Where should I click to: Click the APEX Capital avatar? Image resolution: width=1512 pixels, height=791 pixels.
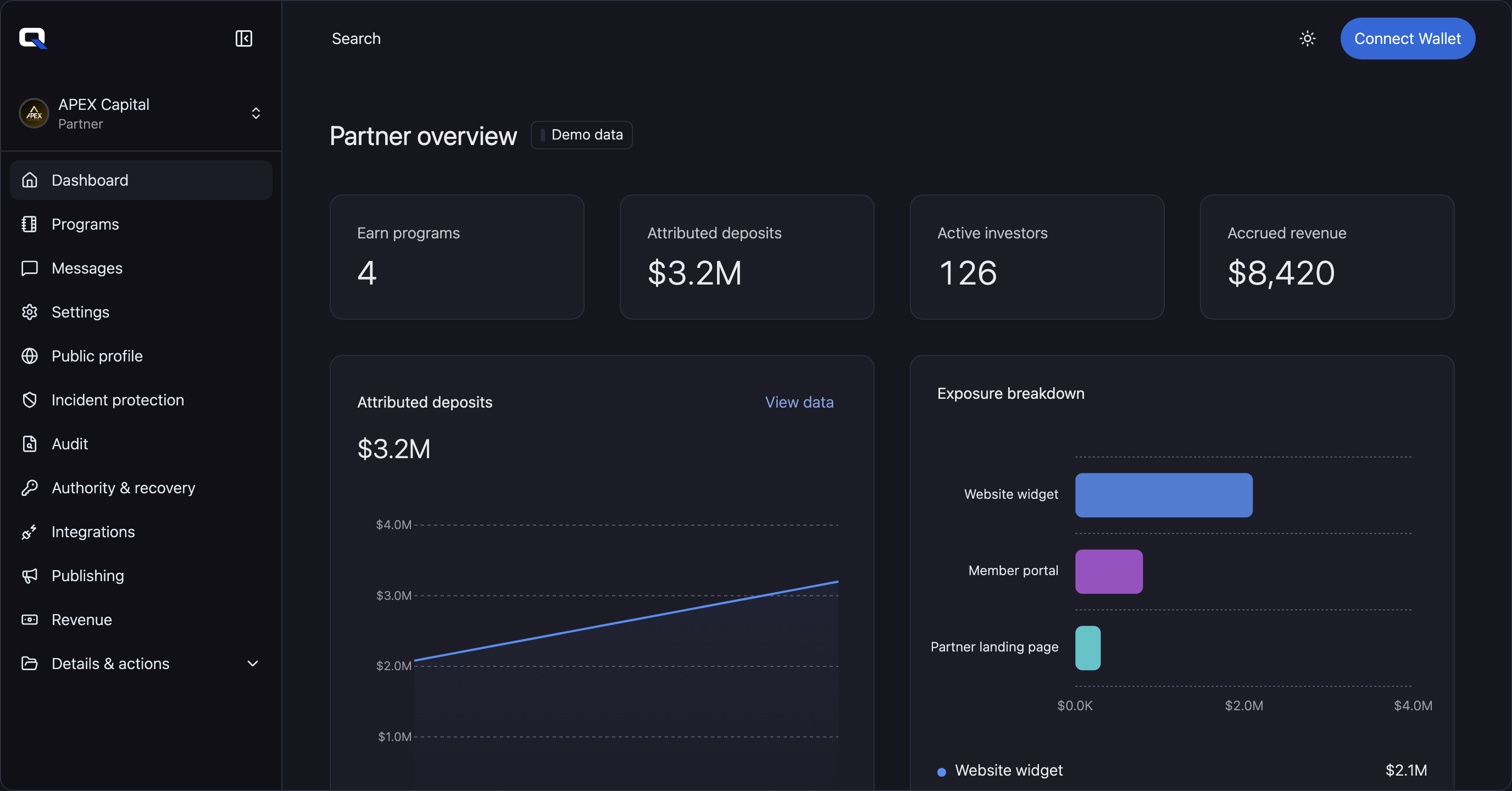tap(34, 113)
